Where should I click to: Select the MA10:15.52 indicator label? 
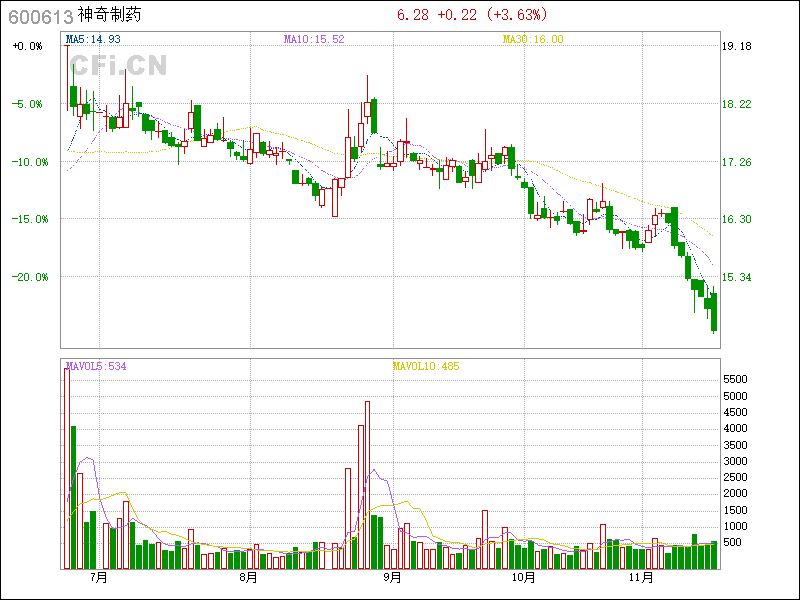click(313, 39)
